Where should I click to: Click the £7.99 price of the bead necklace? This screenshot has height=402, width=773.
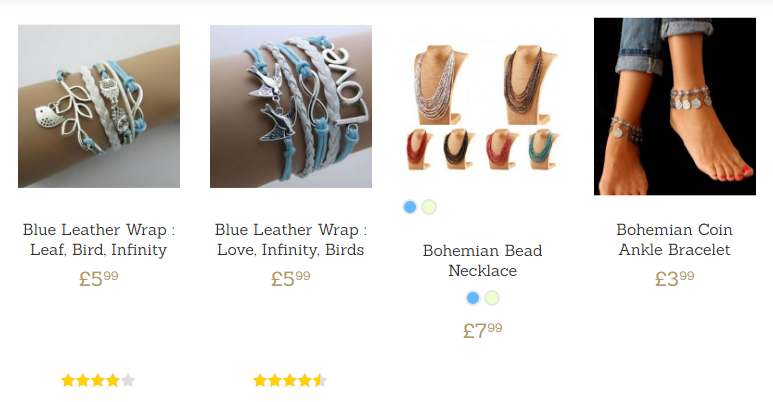(483, 330)
